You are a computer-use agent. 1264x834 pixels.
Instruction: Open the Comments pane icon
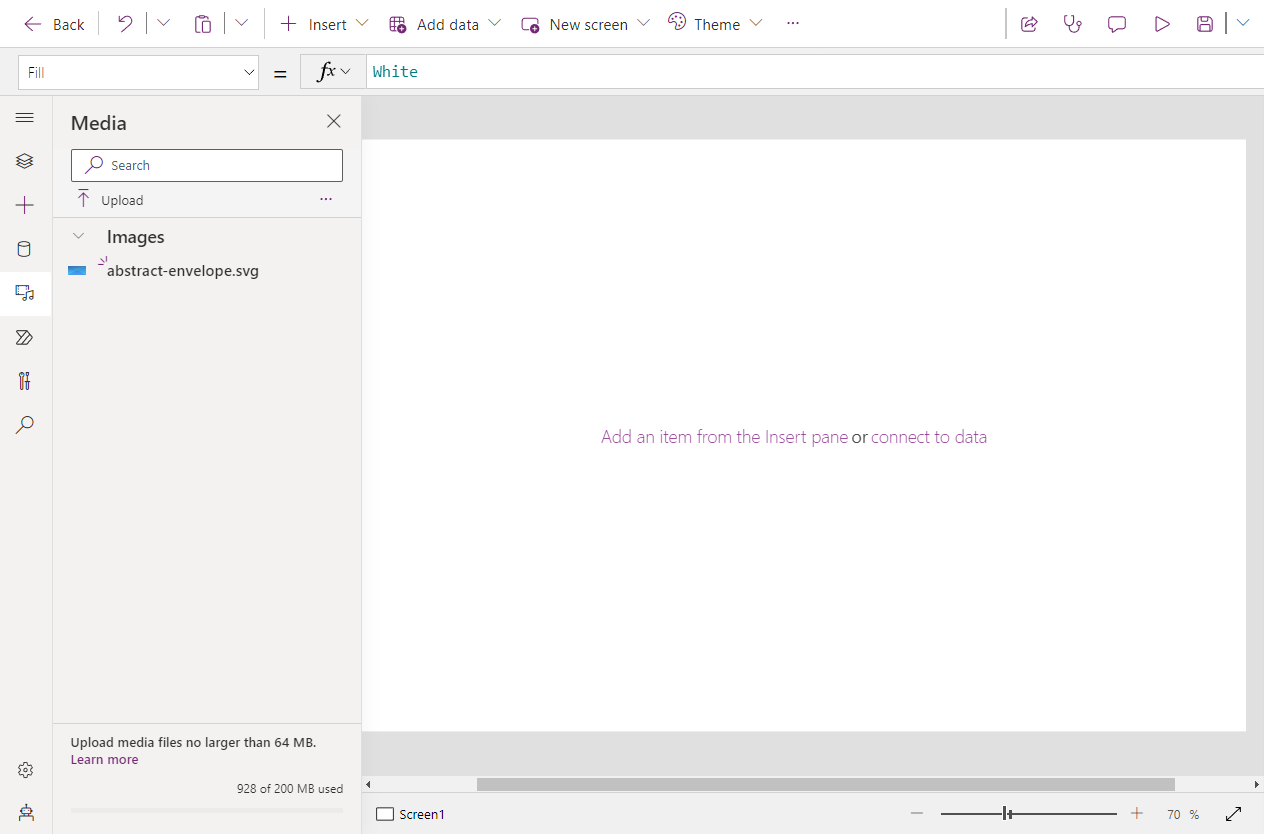pos(1117,24)
